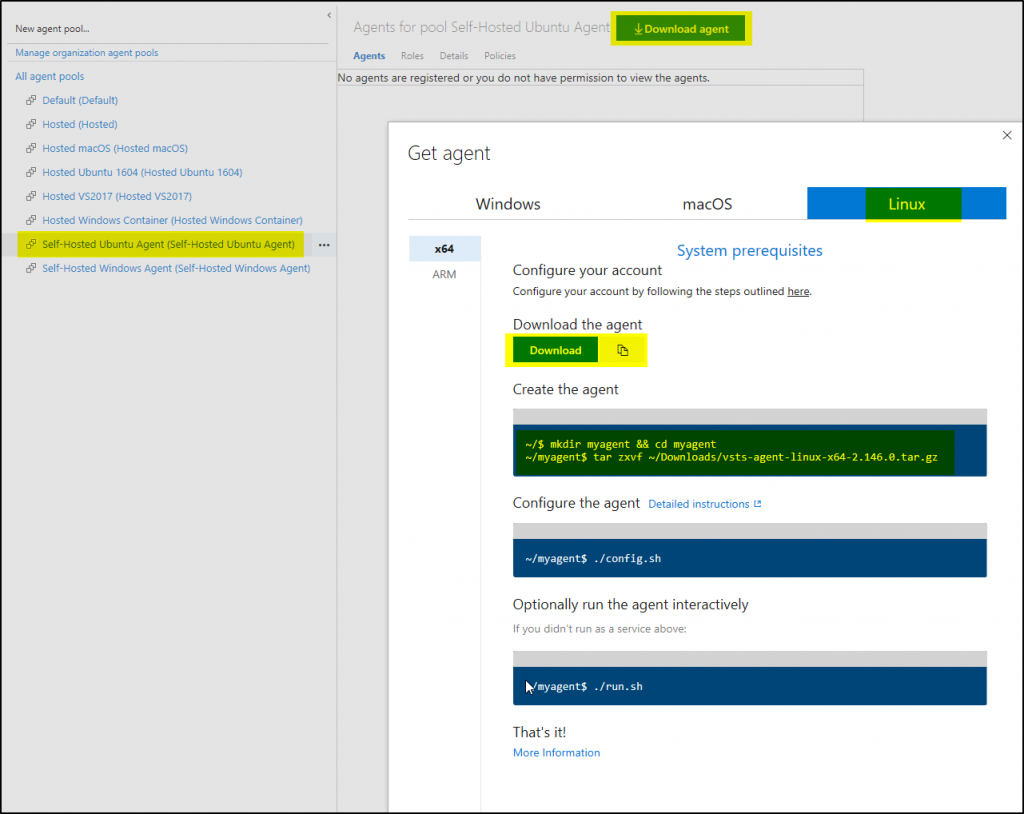
Task: Switch to the macOS tab
Action: [707, 203]
